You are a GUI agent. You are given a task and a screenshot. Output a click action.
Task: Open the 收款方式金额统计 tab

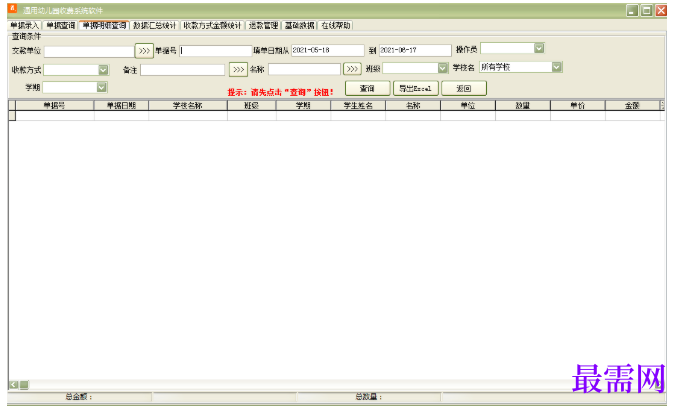212,25
